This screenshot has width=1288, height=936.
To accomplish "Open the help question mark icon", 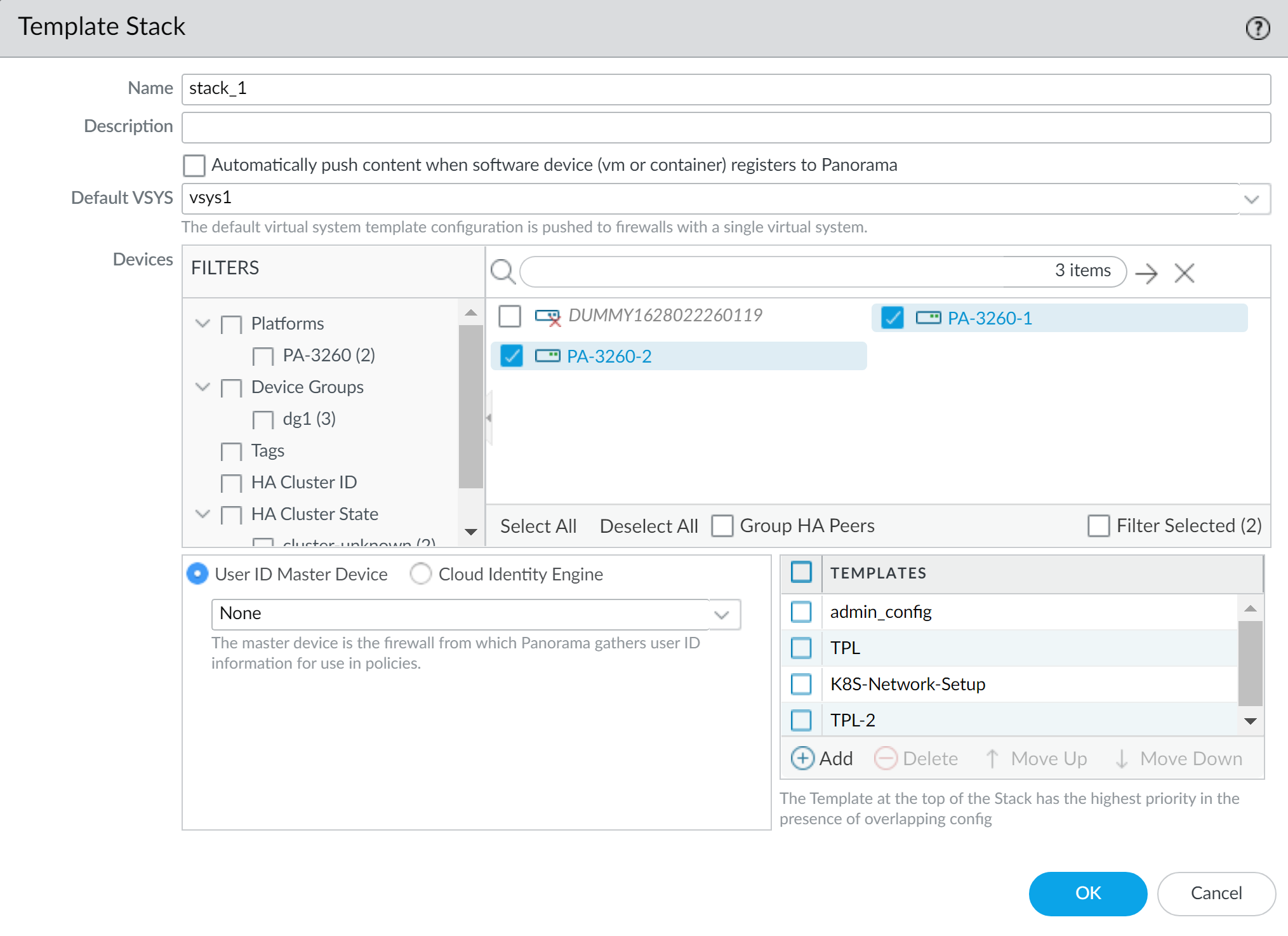I will click(1257, 28).
